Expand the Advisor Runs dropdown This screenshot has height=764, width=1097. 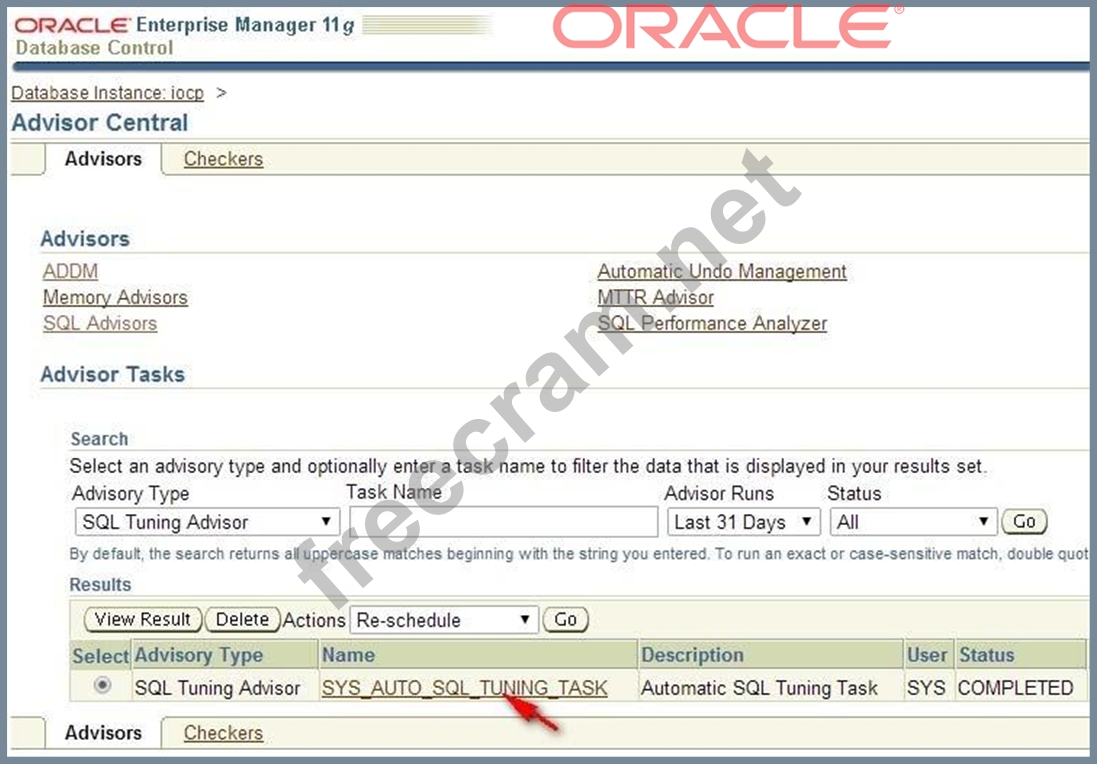(744, 522)
